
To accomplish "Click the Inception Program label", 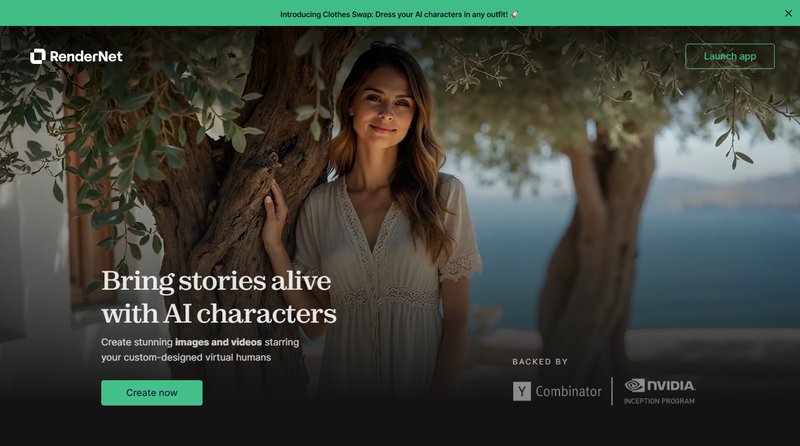I will point(659,401).
